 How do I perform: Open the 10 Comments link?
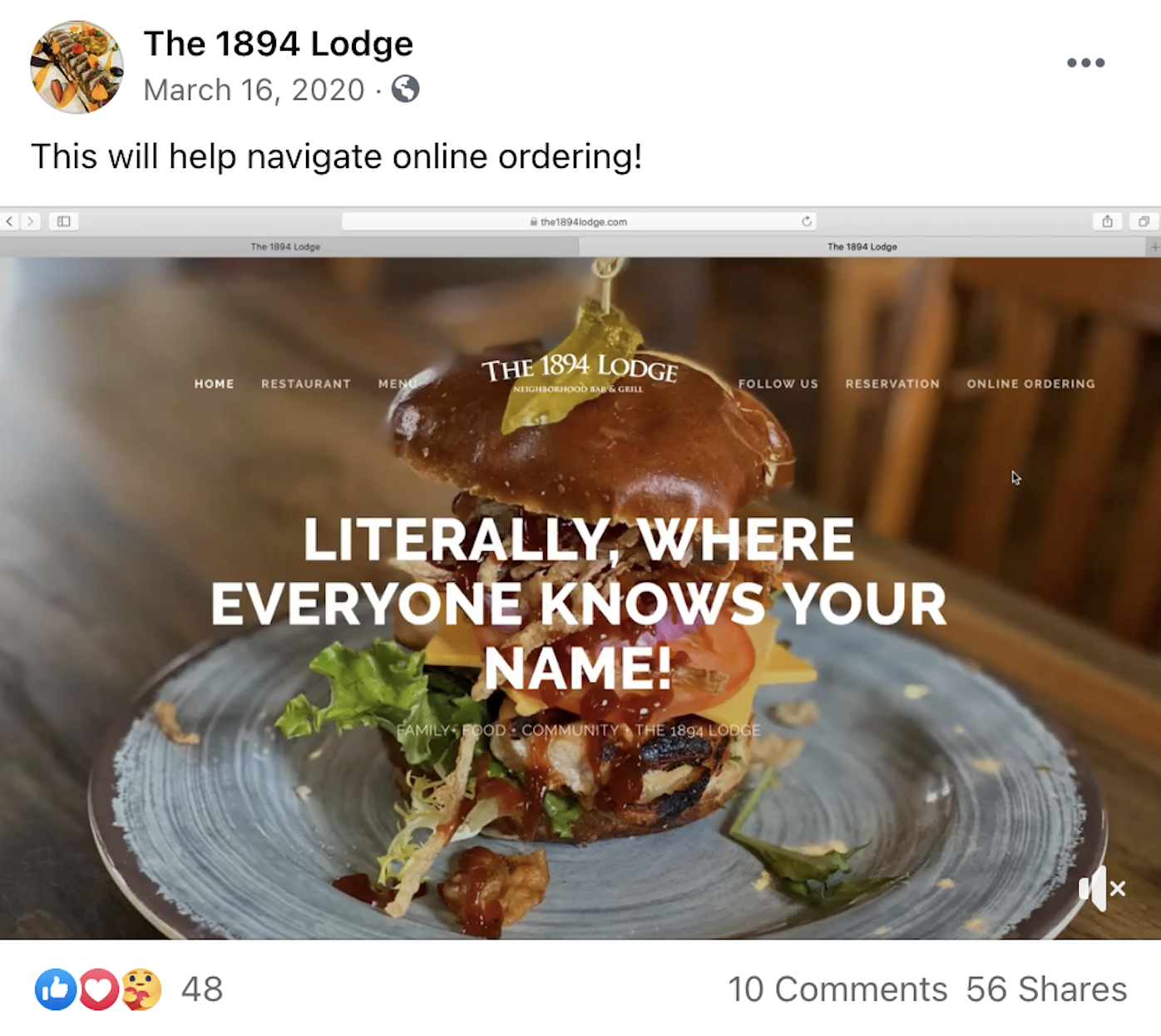pyautogui.click(x=837, y=989)
